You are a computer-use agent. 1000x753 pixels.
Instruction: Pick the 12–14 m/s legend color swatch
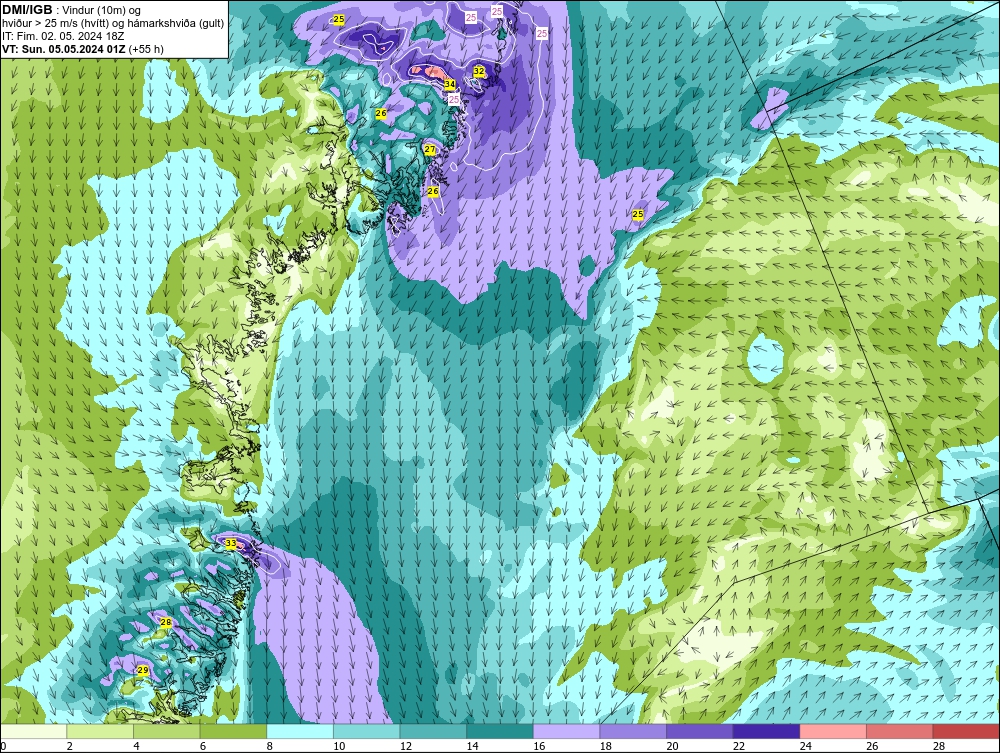pyautogui.click(x=433, y=731)
